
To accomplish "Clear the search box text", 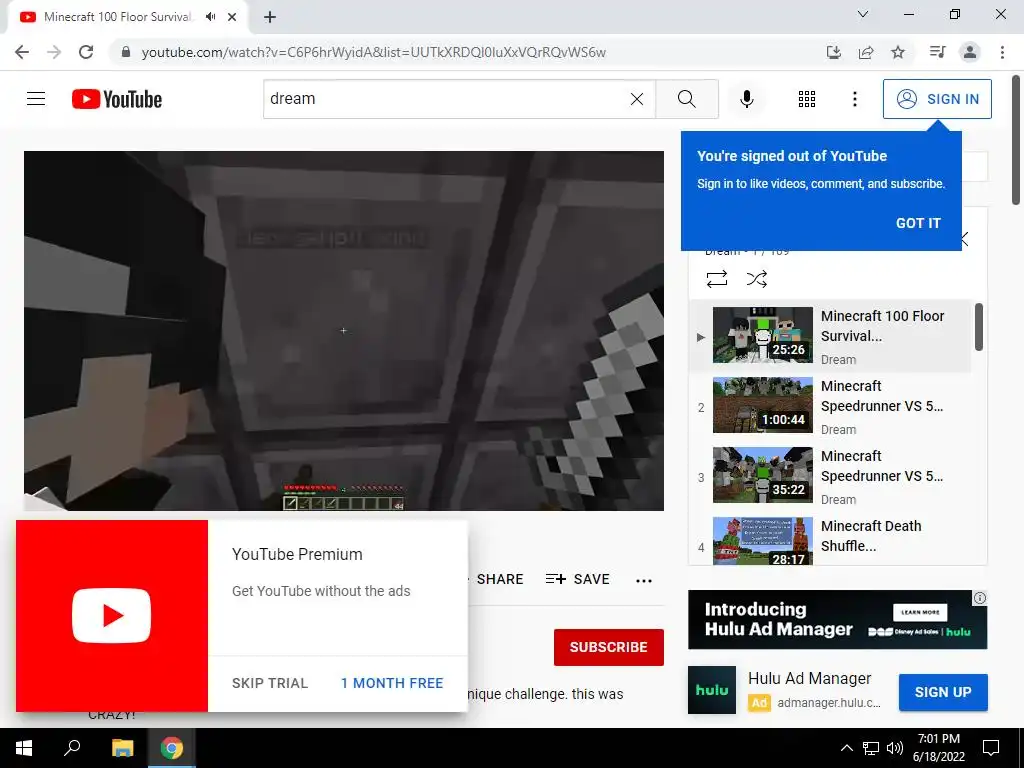I will [x=637, y=99].
